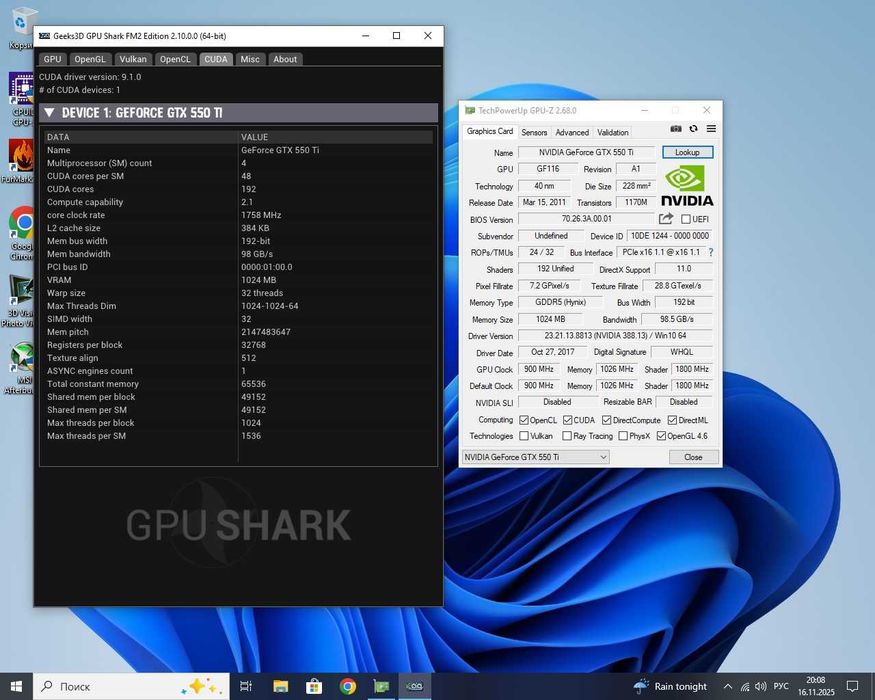Screen dimensions: 875x700
Task: Switch to OpenCL tab in GPU Shark
Action: (175, 59)
